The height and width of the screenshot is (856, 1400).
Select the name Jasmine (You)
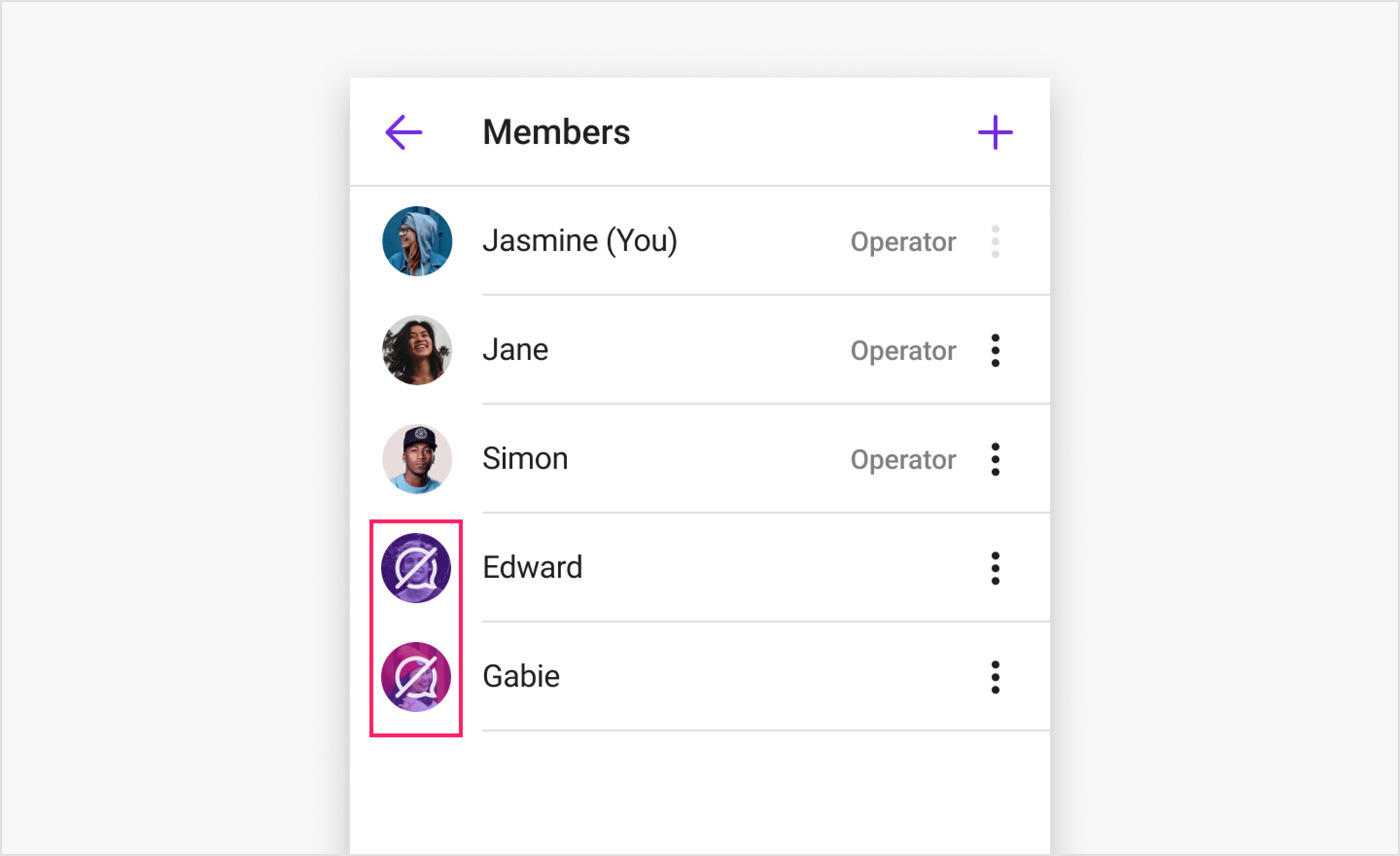pos(579,241)
